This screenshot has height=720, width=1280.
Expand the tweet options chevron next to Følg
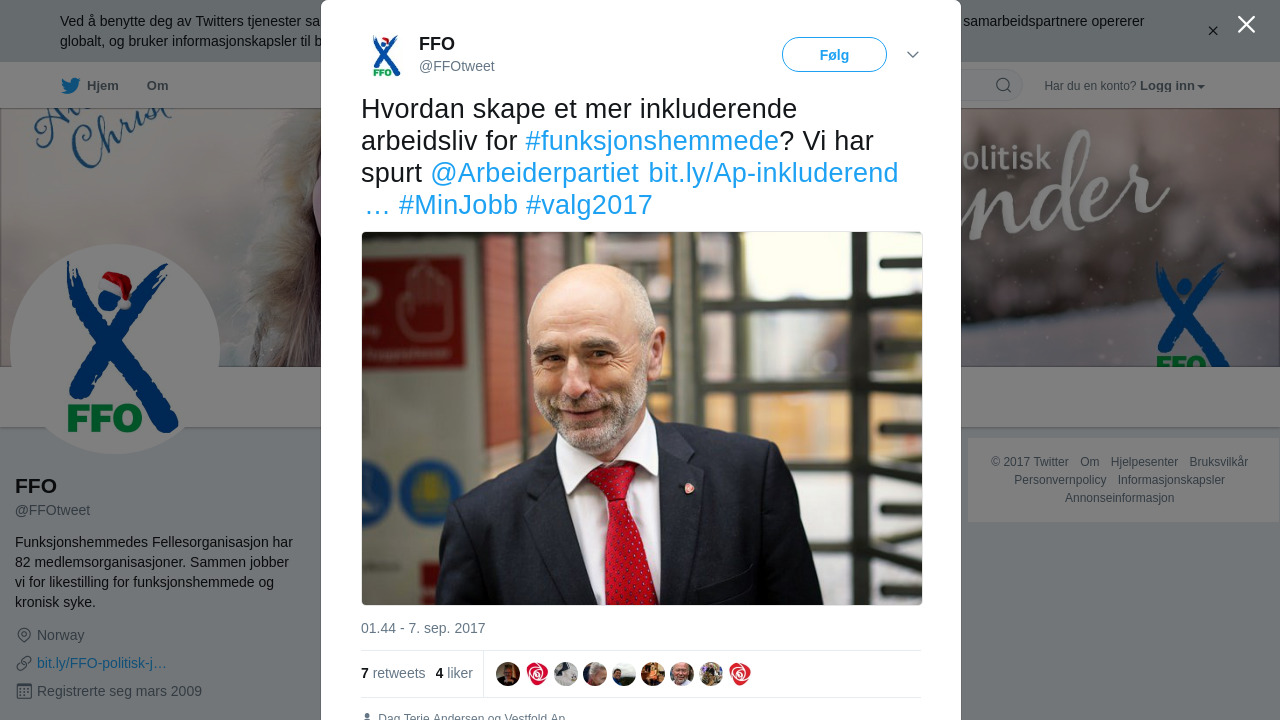pyautogui.click(x=913, y=55)
